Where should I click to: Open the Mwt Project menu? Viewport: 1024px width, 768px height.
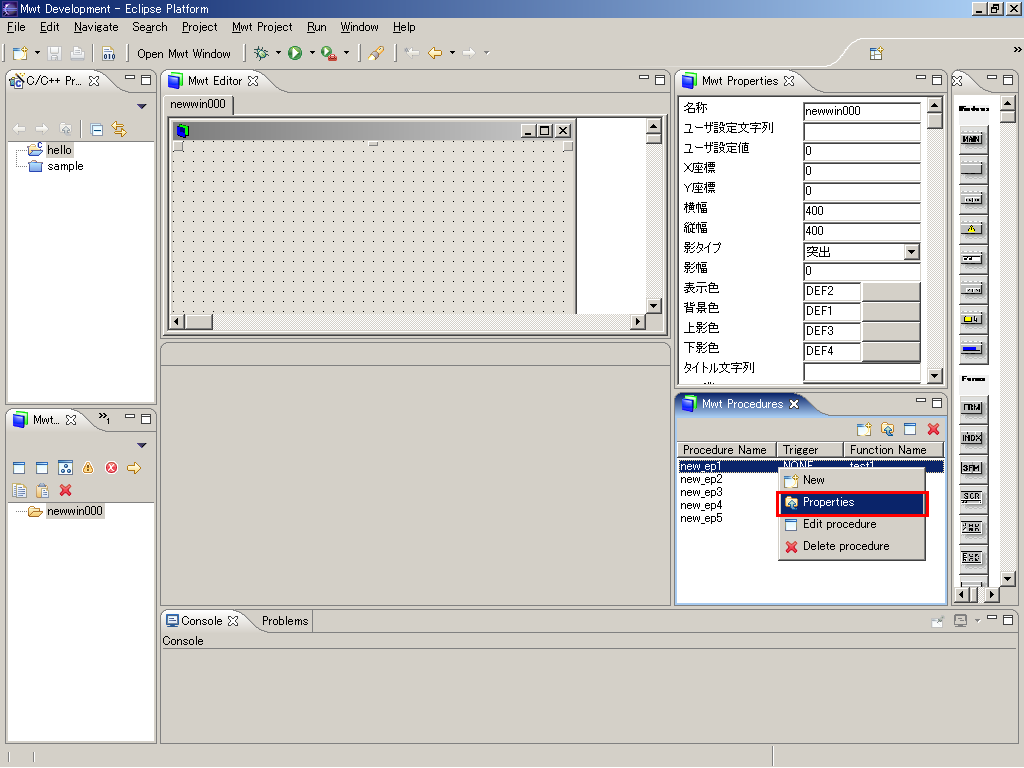(262, 27)
